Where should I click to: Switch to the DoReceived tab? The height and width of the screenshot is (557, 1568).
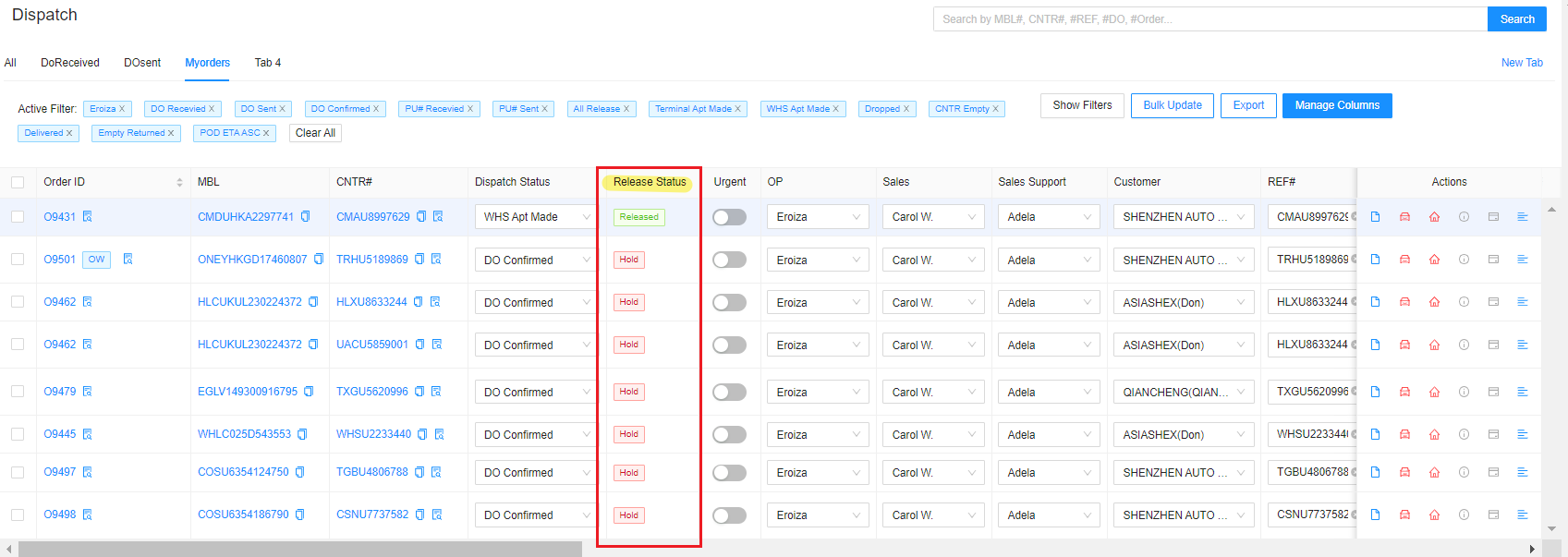tap(70, 63)
